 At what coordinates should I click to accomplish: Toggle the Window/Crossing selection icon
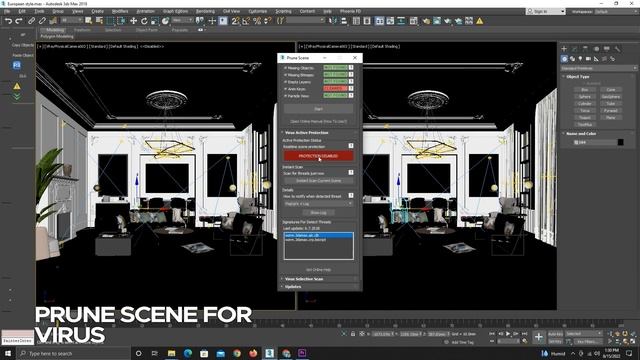point(121,21)
